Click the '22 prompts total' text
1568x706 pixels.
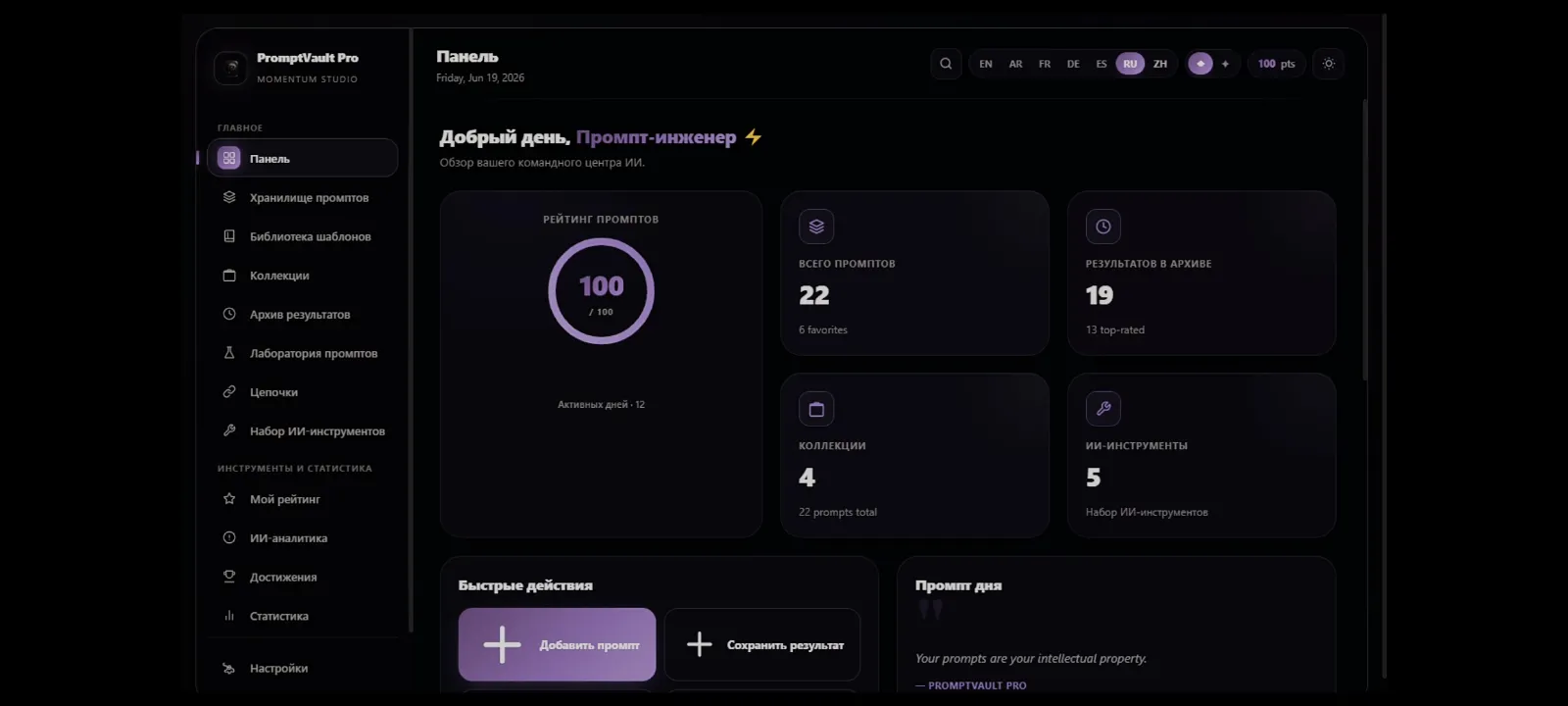(x=838, y=512)
